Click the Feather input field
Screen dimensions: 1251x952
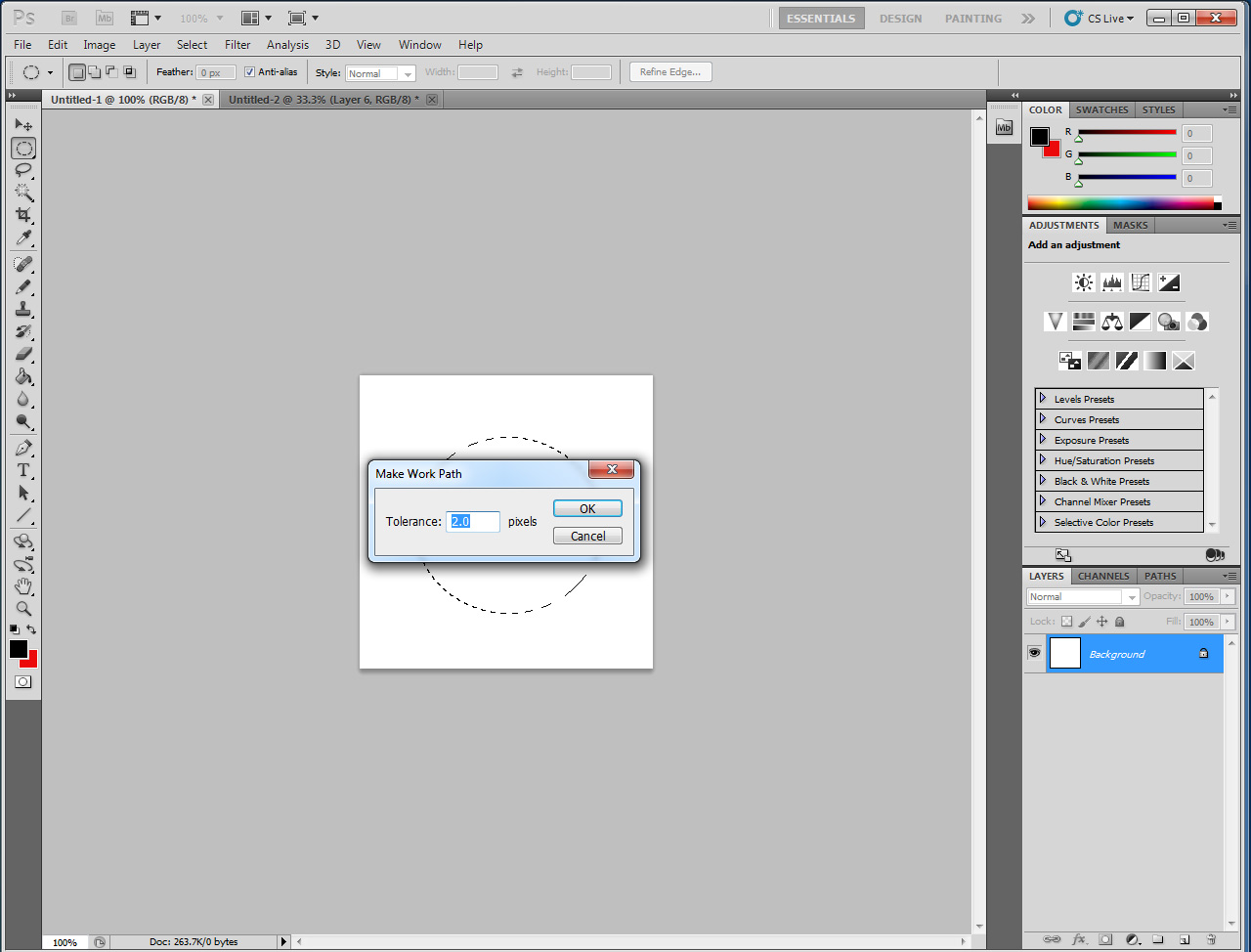[x=215, y=73]
